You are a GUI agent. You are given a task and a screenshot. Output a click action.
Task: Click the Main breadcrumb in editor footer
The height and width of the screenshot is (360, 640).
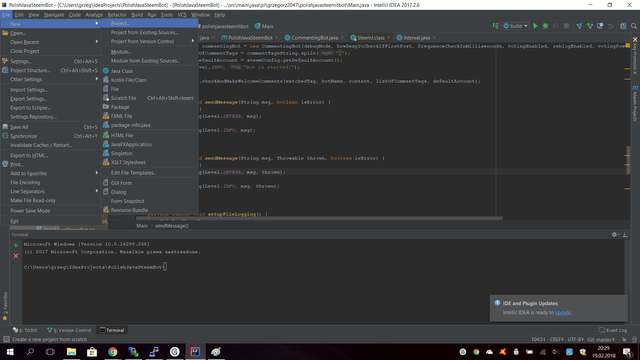pos(142,226)
